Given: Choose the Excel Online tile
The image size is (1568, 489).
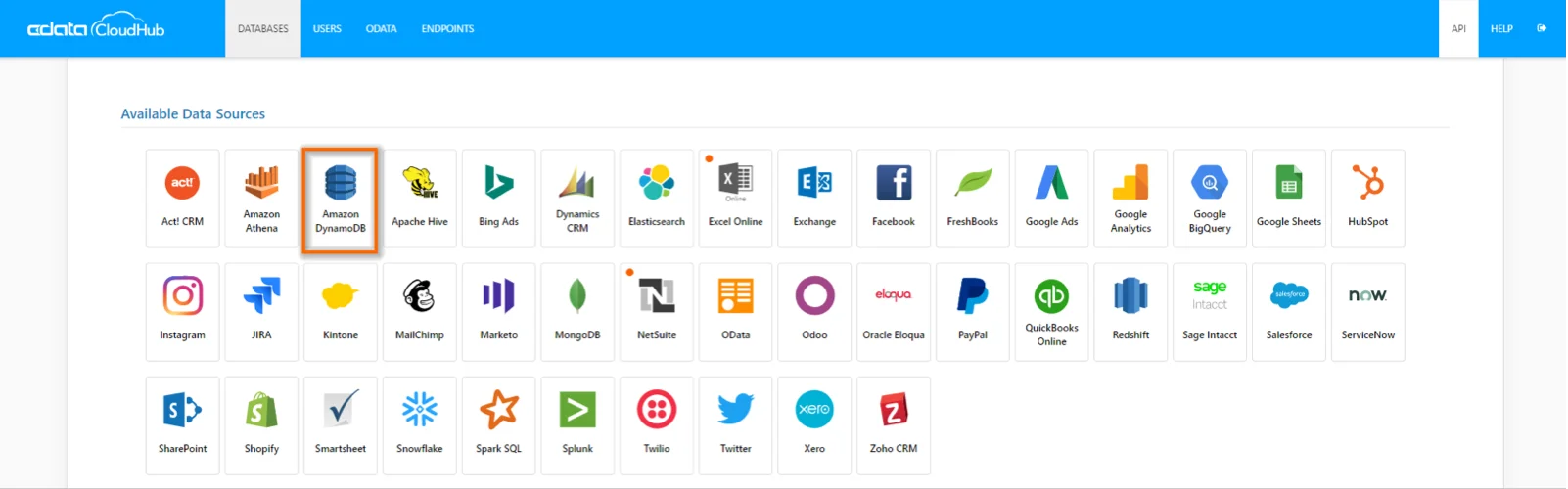Looking at the screenshot, I should click(x=736, y=199).
